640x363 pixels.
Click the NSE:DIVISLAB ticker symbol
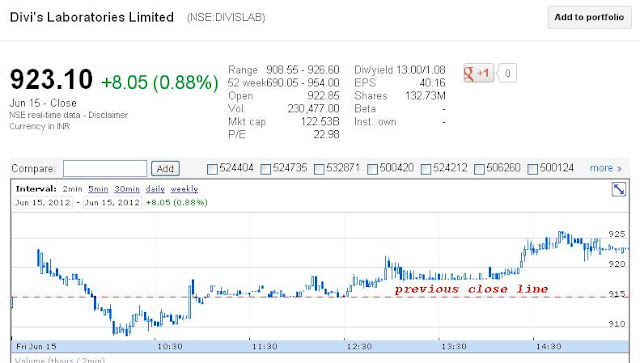point(226,18)
